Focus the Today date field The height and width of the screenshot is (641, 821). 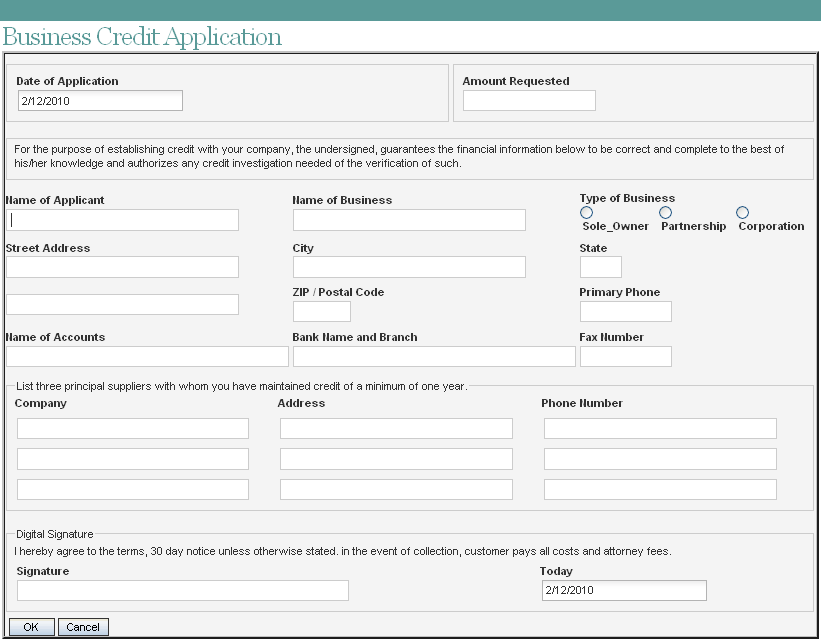[x=623, y=590]
